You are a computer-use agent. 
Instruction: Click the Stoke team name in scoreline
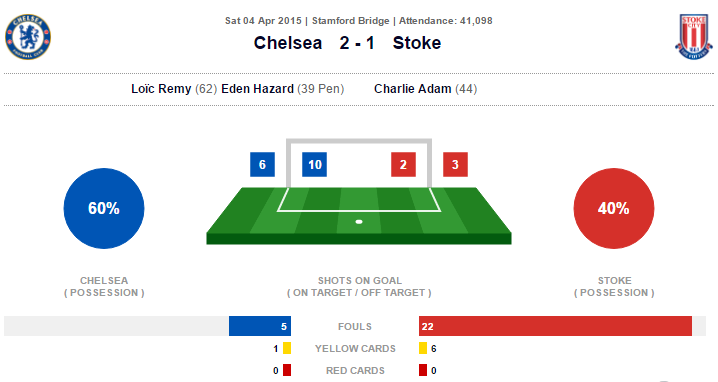[x=417, y=43]
